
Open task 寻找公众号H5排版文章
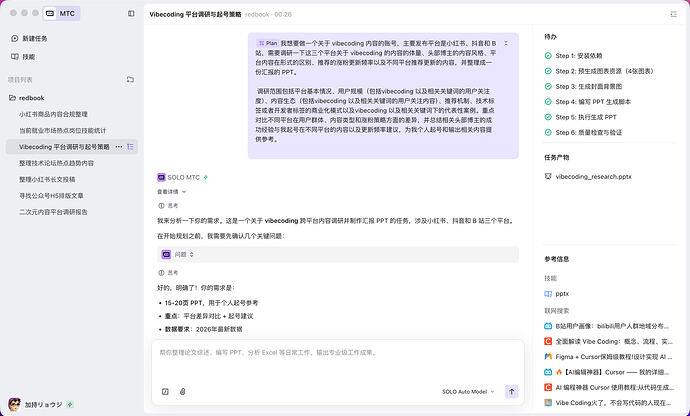51,195
